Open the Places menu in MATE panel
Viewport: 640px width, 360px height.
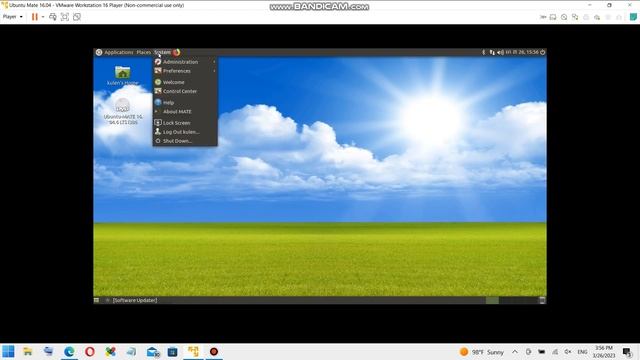(143, 52)
